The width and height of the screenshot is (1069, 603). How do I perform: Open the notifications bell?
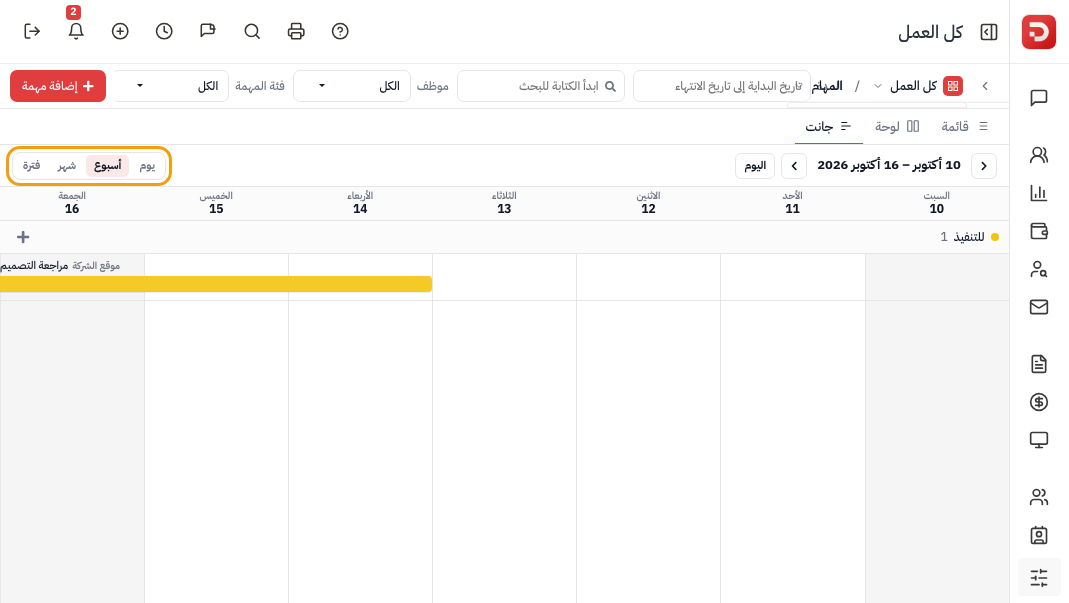[x=76, y=31]
